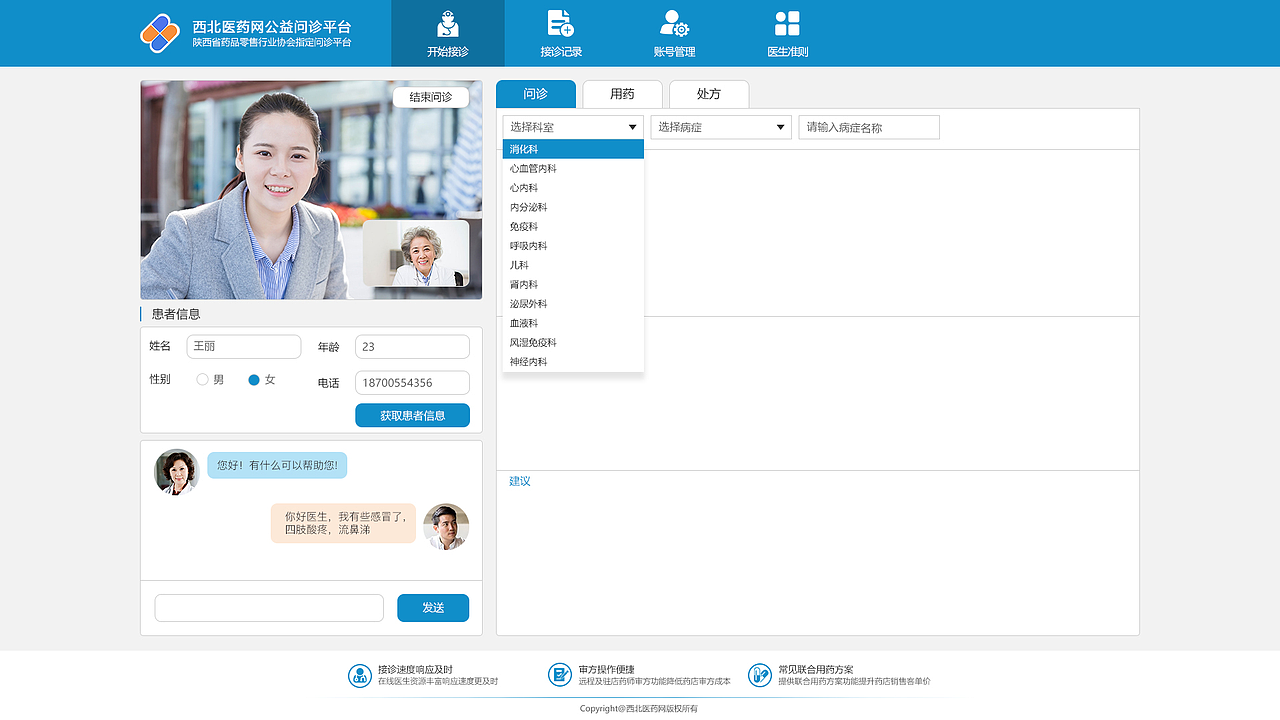Viewport: 1280px width, 720px height.
Task: Choose 心血管内科 from department list
Action: (x=573, y=169)
